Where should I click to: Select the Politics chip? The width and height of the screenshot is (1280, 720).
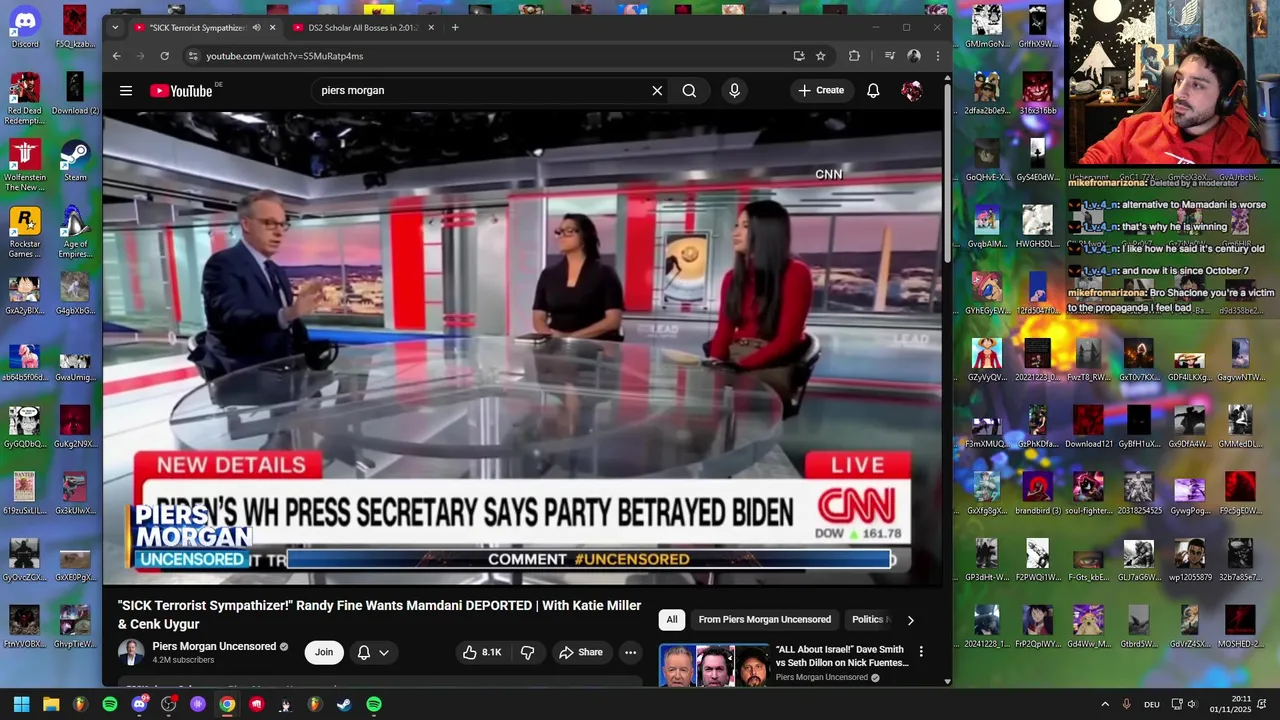pos(868,620)
